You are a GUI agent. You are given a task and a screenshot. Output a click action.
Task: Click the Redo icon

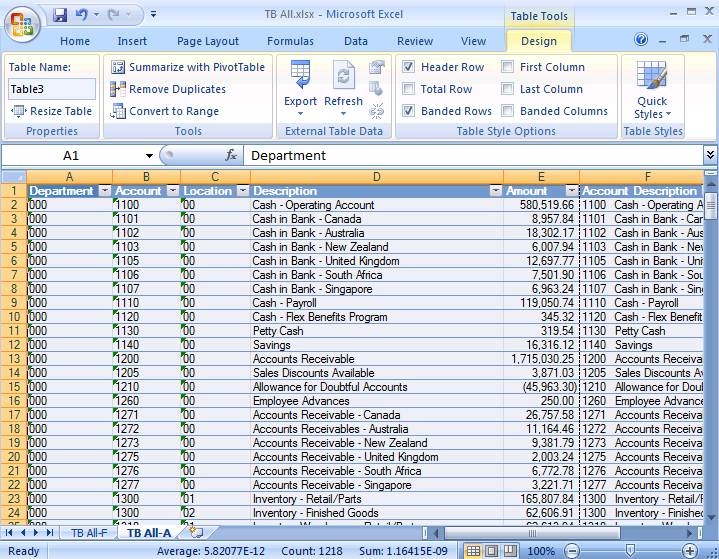(113, 15)
